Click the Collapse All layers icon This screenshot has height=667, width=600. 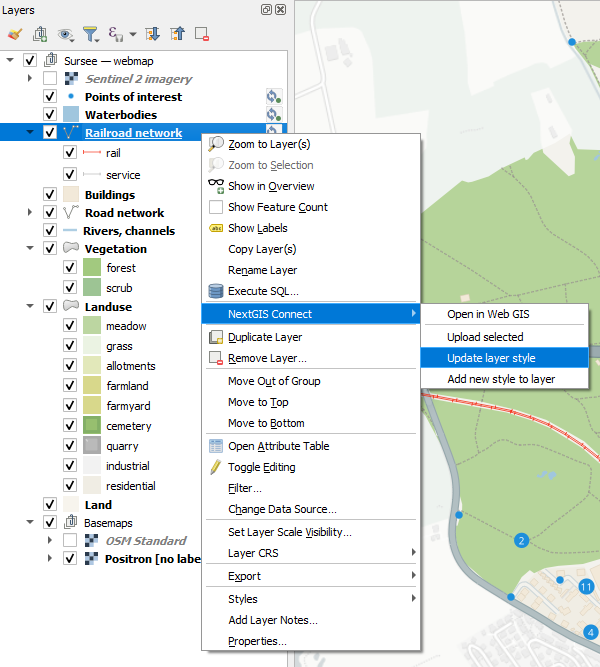click(x=177, y=34)
